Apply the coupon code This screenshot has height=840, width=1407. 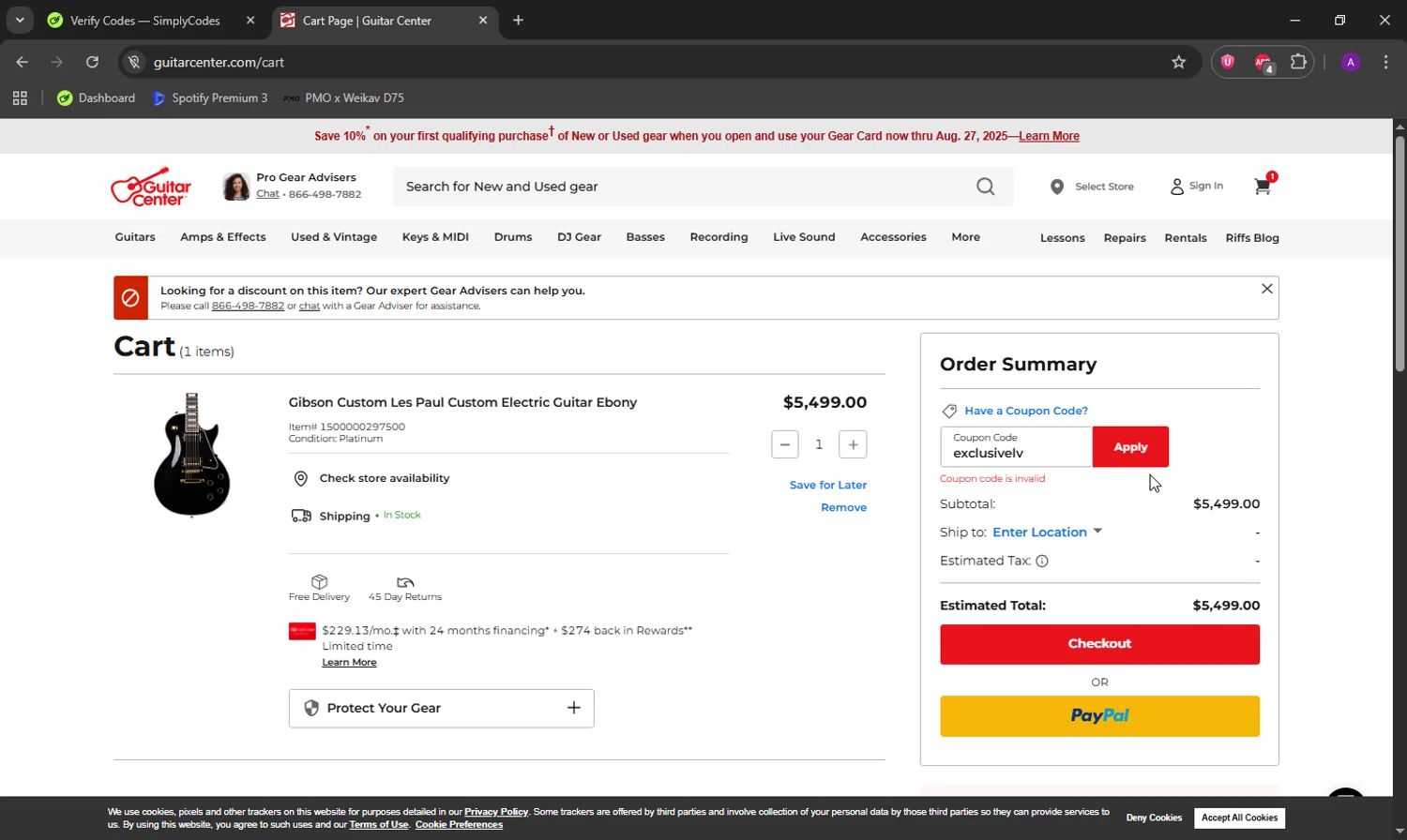coord(1130,447)
